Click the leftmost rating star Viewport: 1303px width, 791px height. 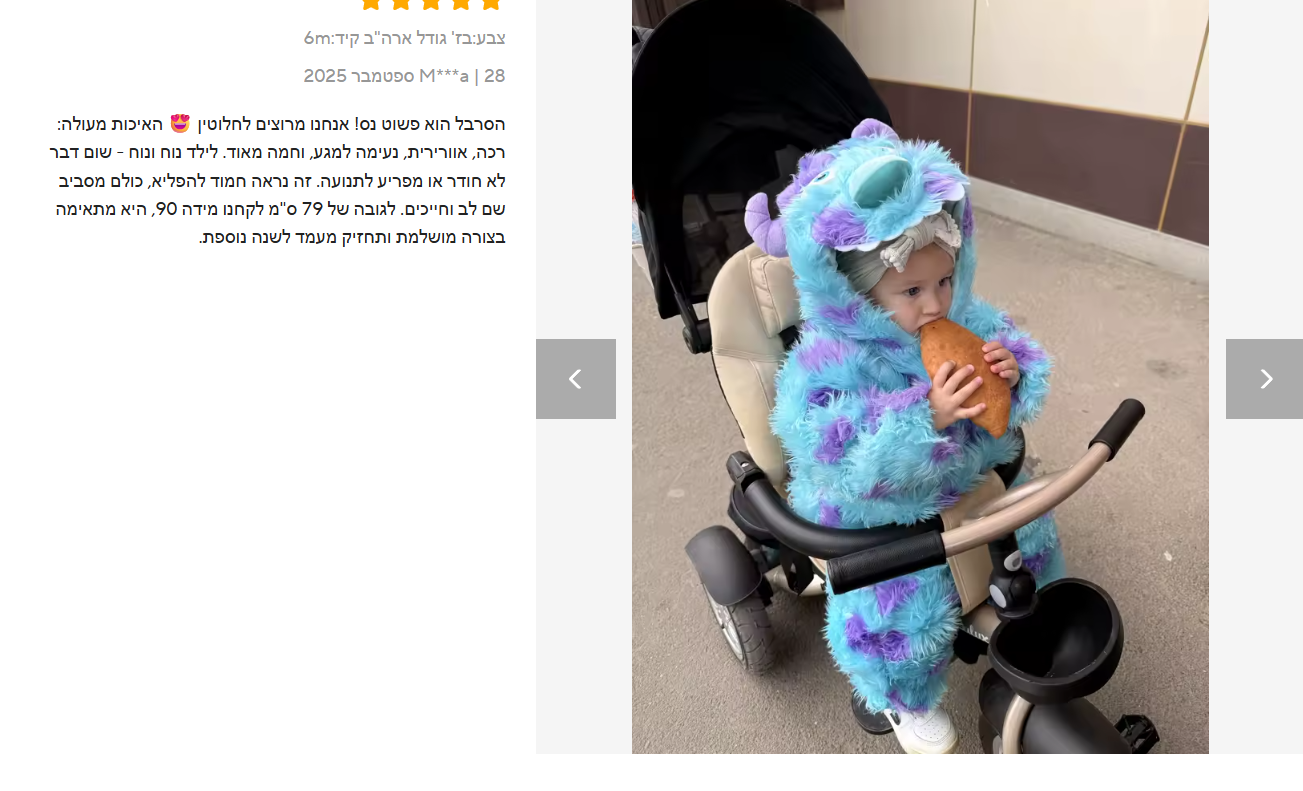371,3
